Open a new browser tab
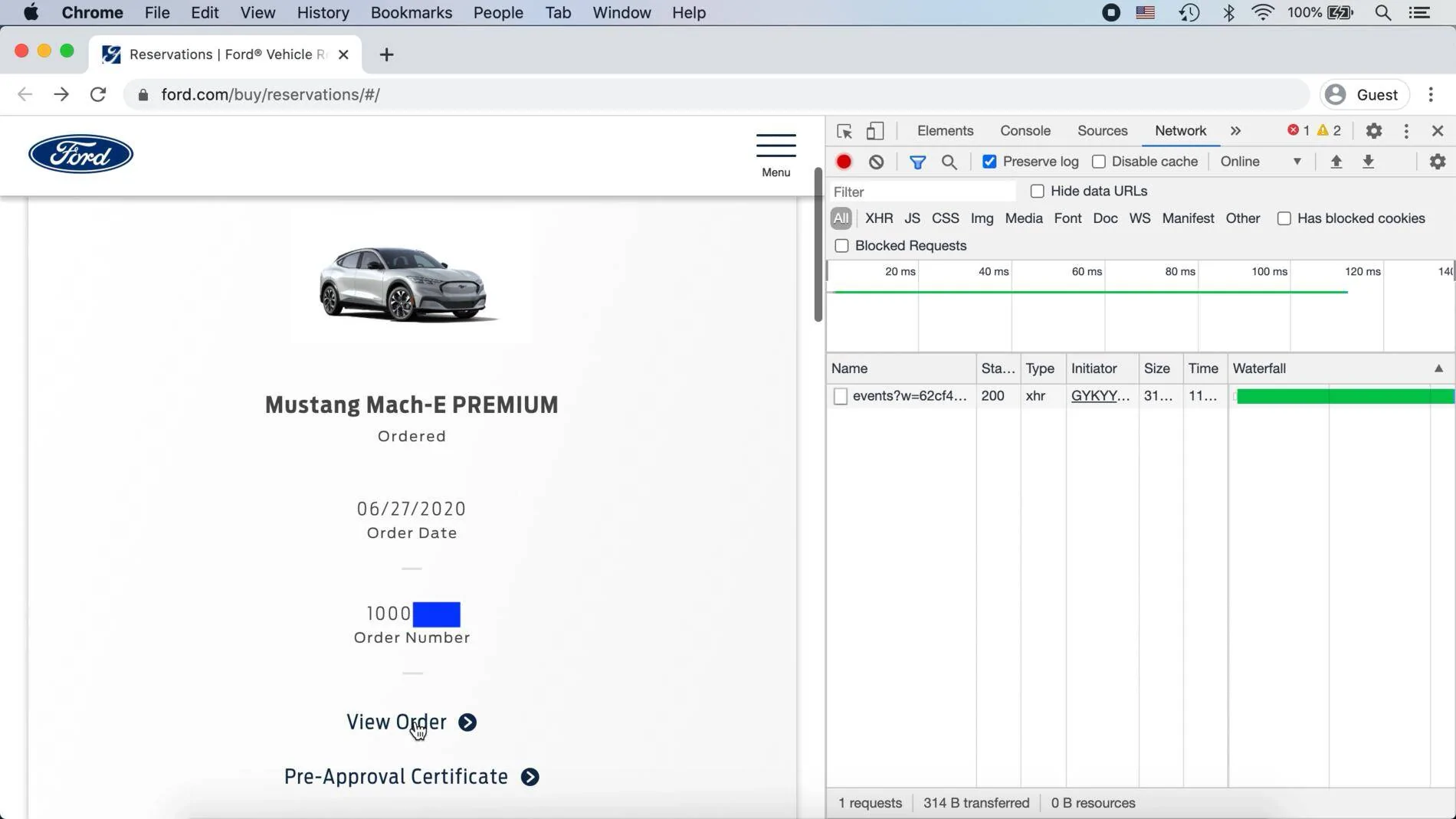Screen dimensions: 1456x819 tap(386, 54)
